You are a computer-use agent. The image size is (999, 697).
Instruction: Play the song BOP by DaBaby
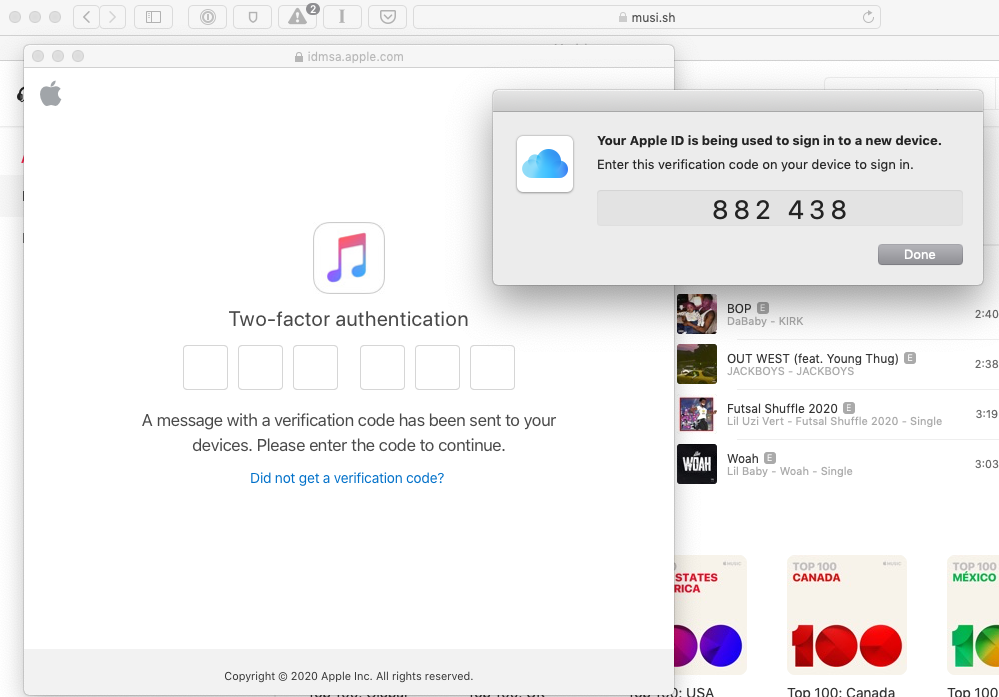pyautogui.click(x=739, y=308)
